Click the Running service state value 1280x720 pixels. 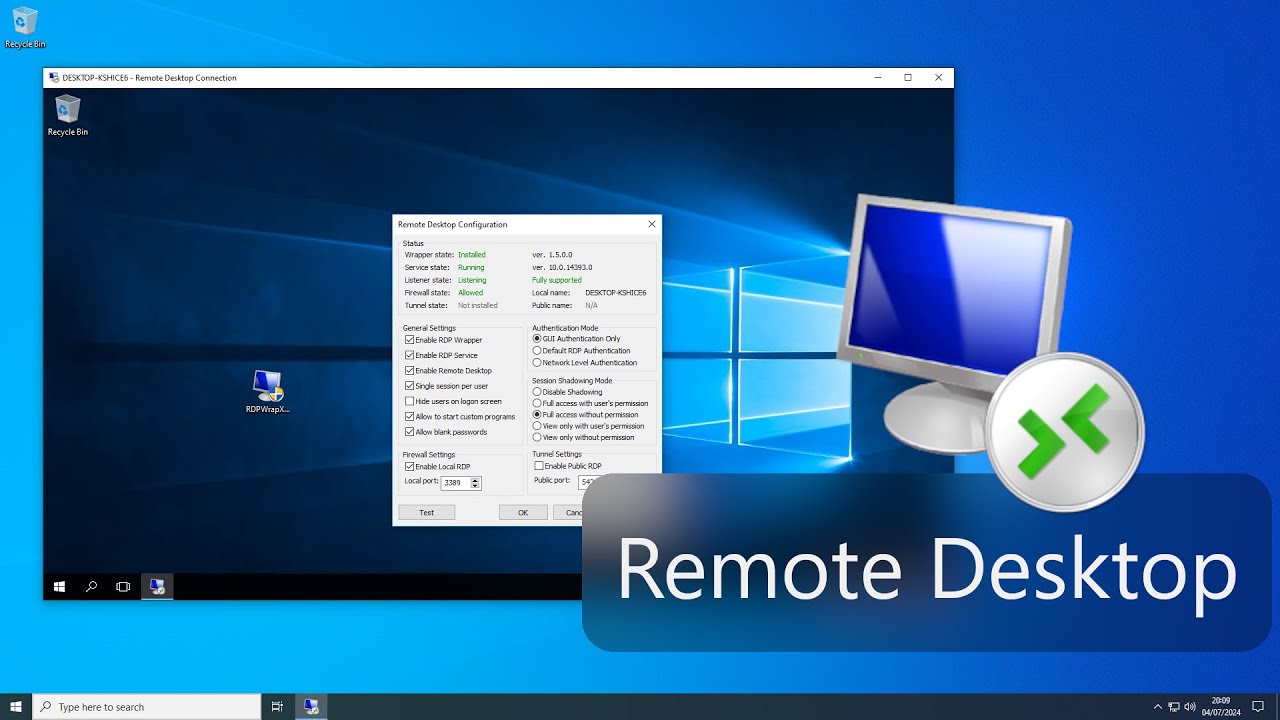[x=471, y=268]
